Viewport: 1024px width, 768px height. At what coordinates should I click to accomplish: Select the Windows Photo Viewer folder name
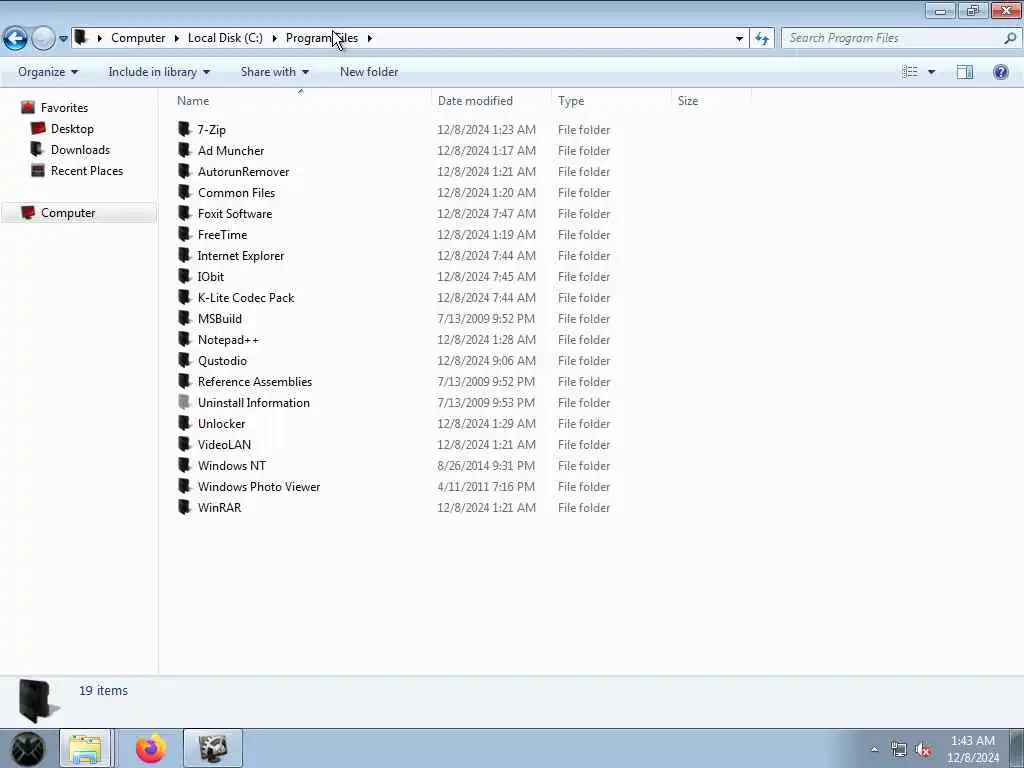[x=259, y=487]
